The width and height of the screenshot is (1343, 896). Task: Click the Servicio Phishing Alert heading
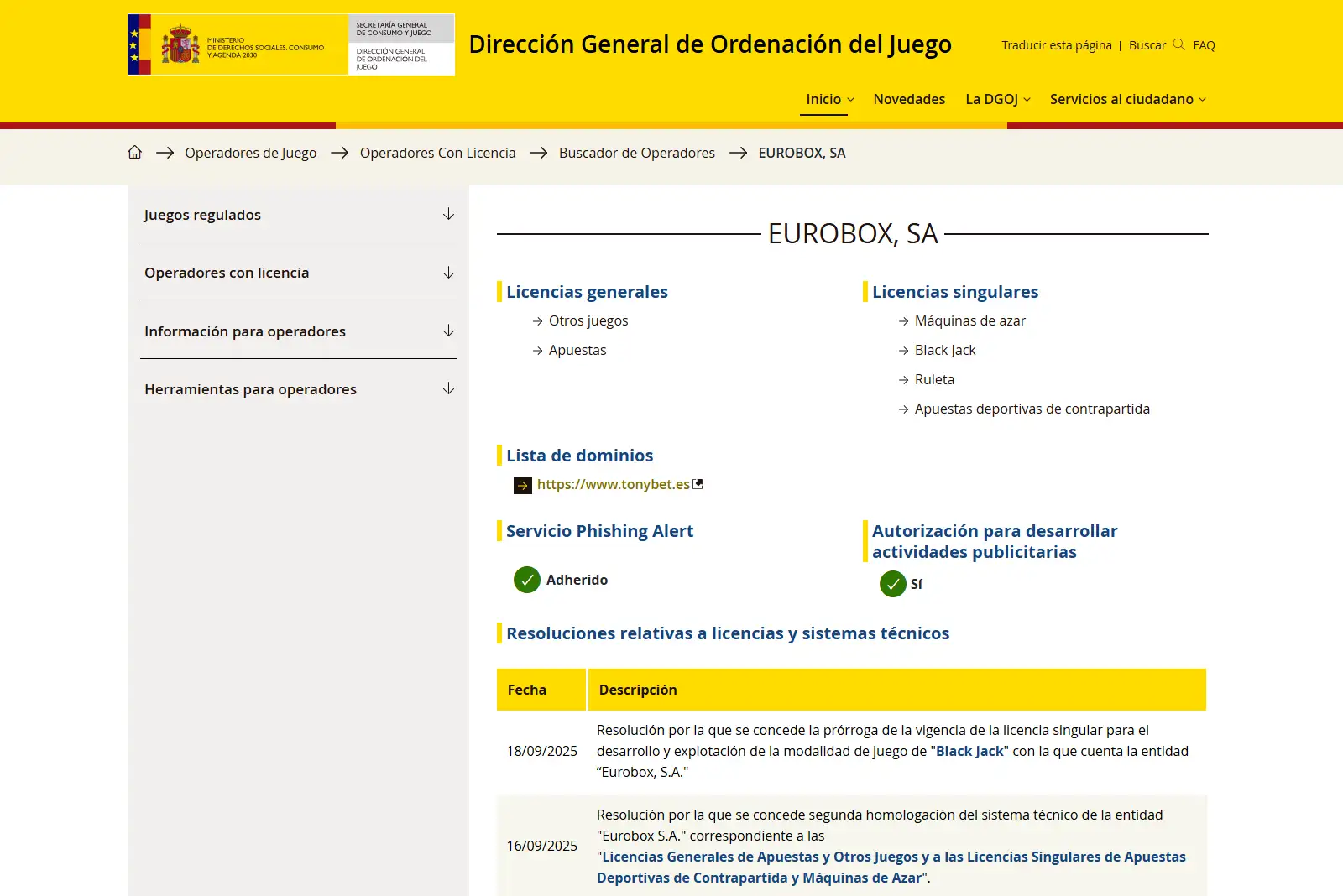[x=599, y=531]
